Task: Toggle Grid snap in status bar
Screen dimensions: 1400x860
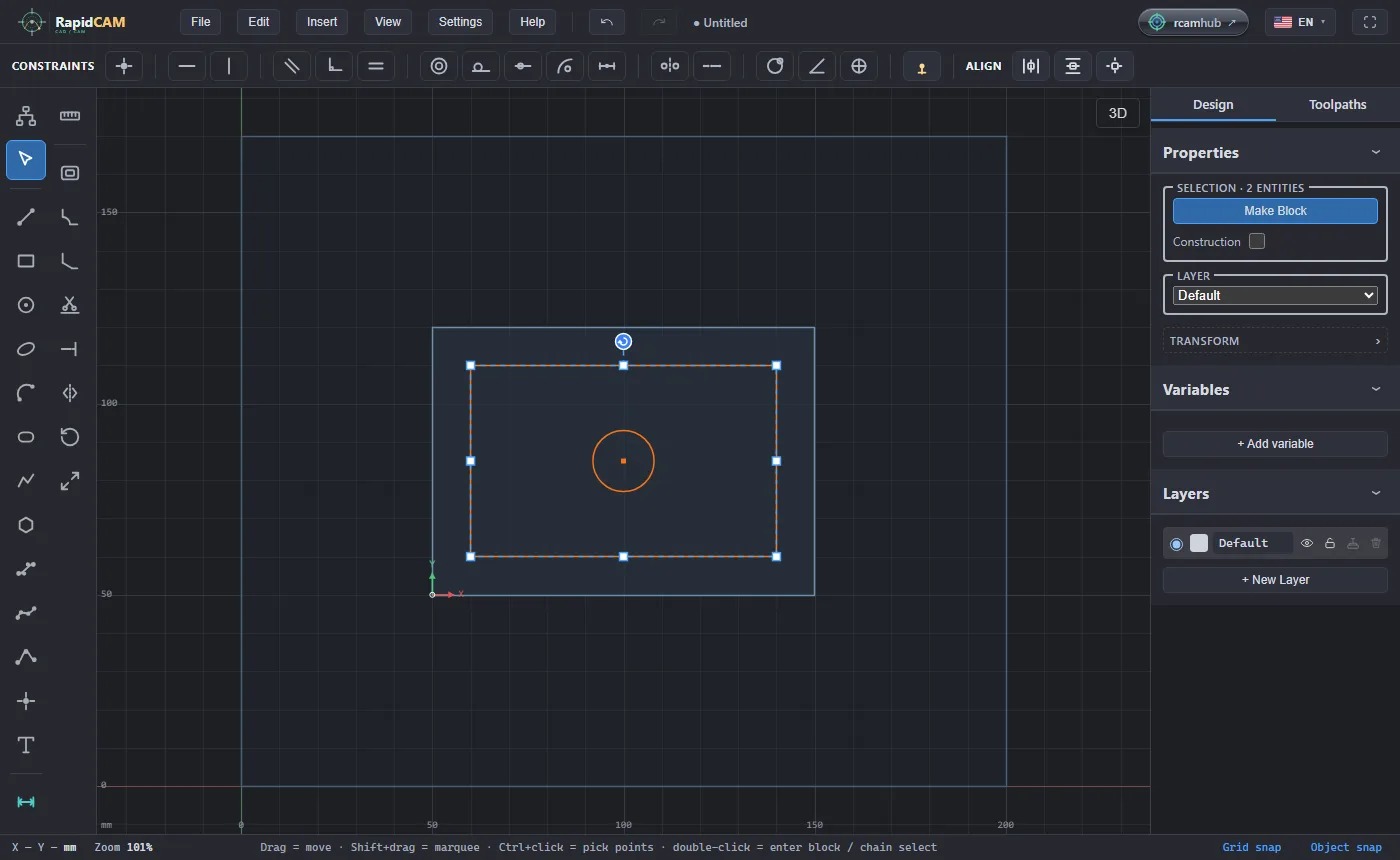Action: (1252, 847)
